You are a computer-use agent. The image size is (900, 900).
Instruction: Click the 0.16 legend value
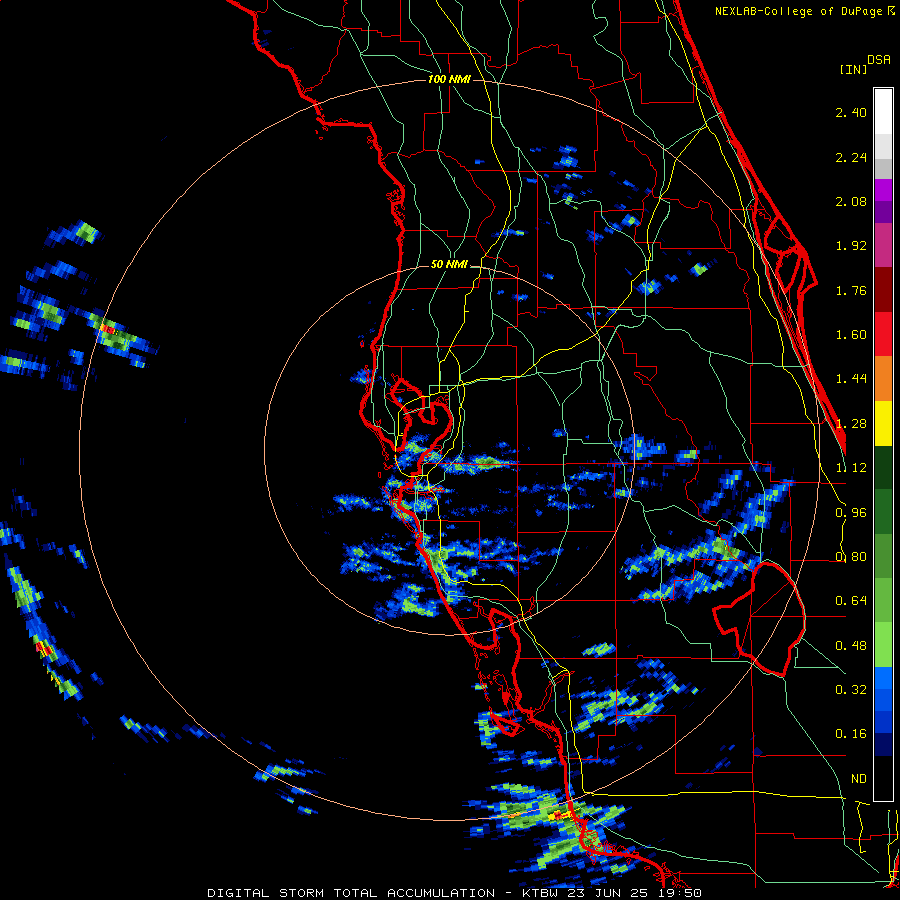[x=851, y=734]
